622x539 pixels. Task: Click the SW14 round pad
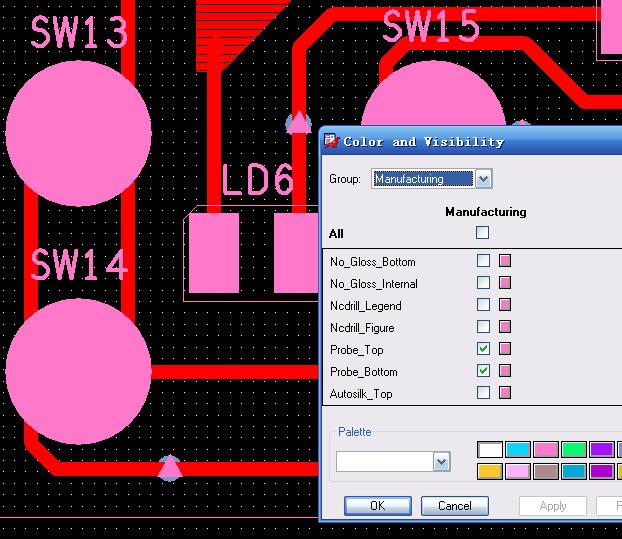click(x=78, y=371)
